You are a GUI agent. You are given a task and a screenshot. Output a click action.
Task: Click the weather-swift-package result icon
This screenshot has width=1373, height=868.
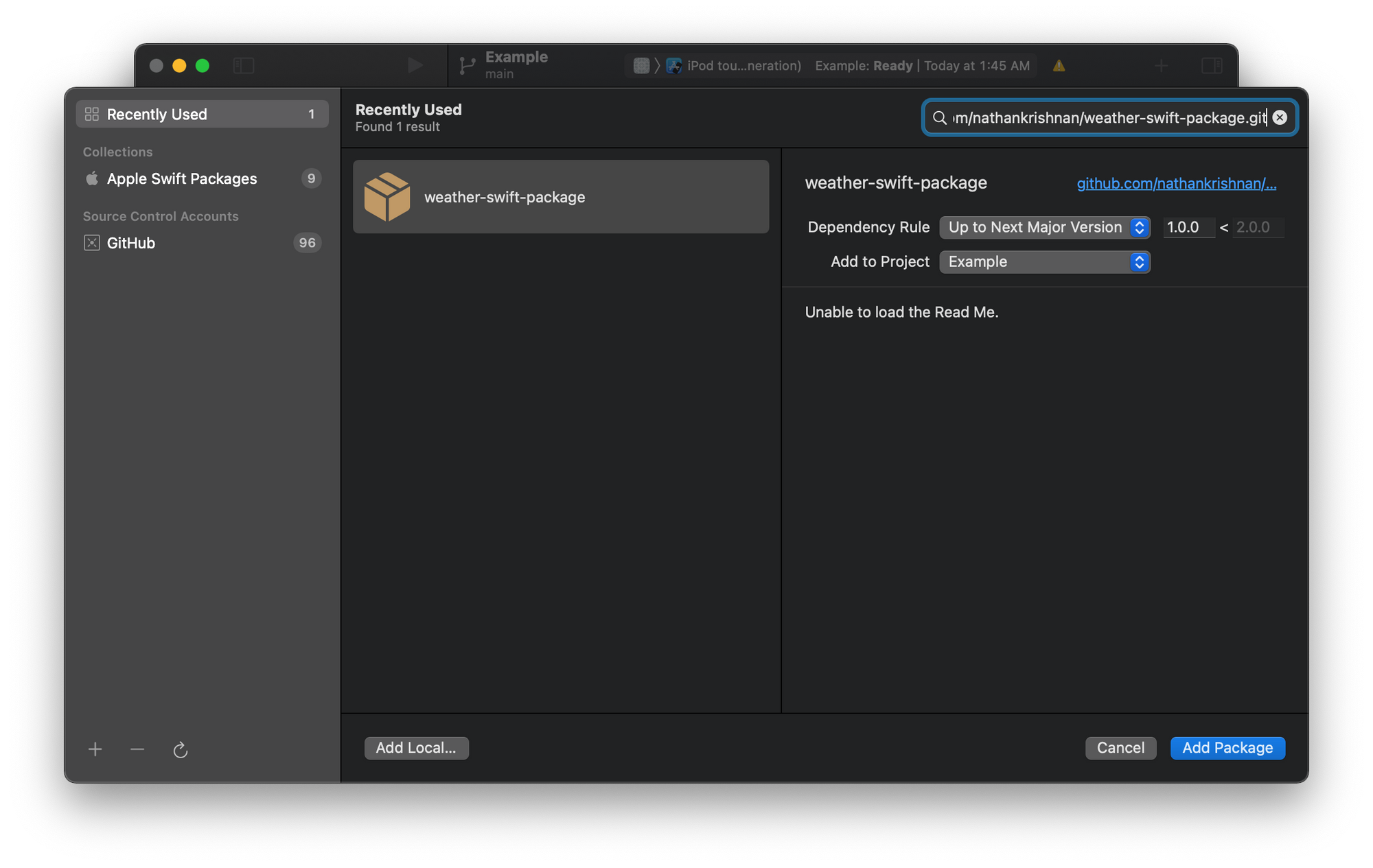[x=387, y=196]
